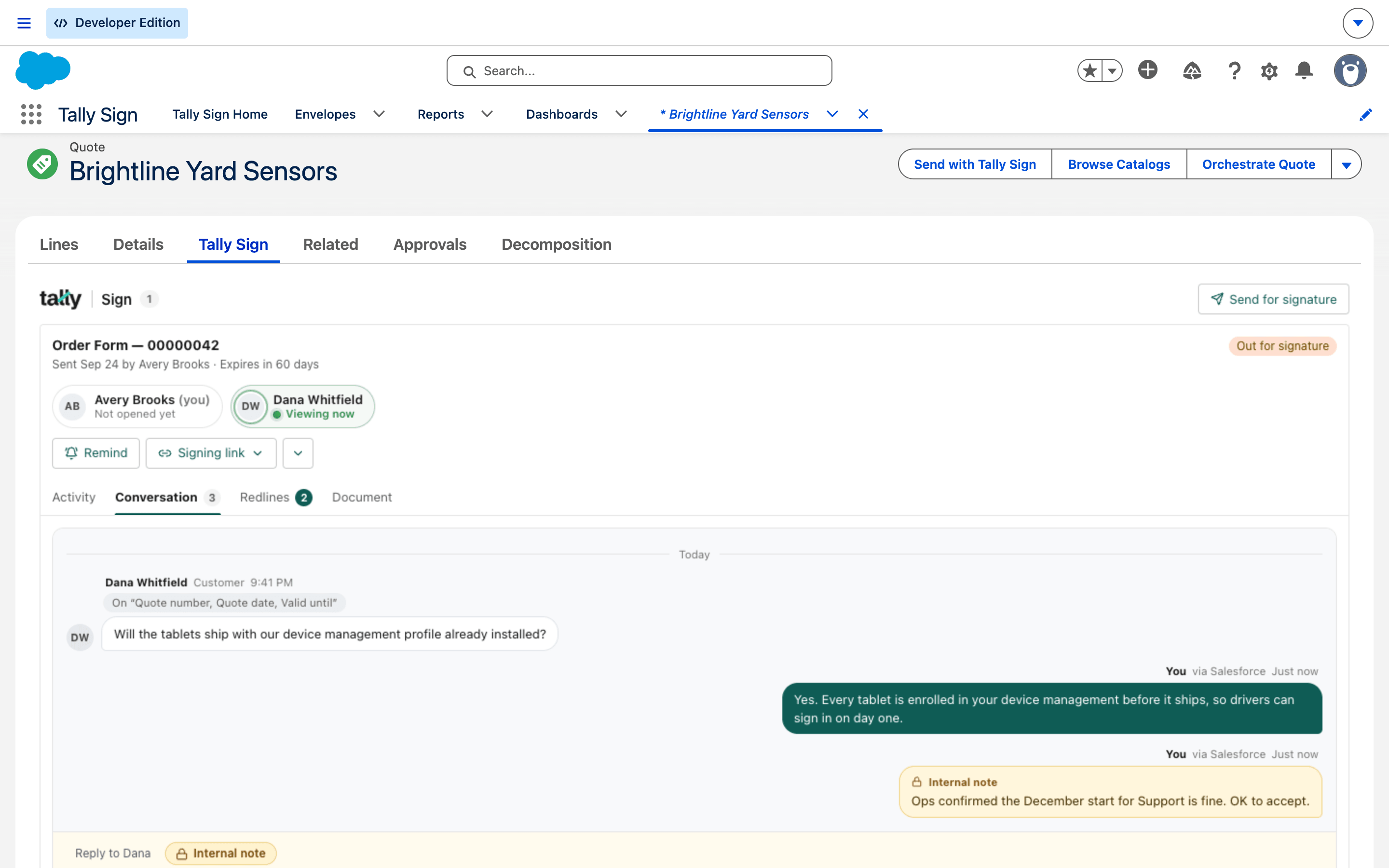
Task: Expand the Envelopes navigation chevron
Action: (x=379, y=114)
